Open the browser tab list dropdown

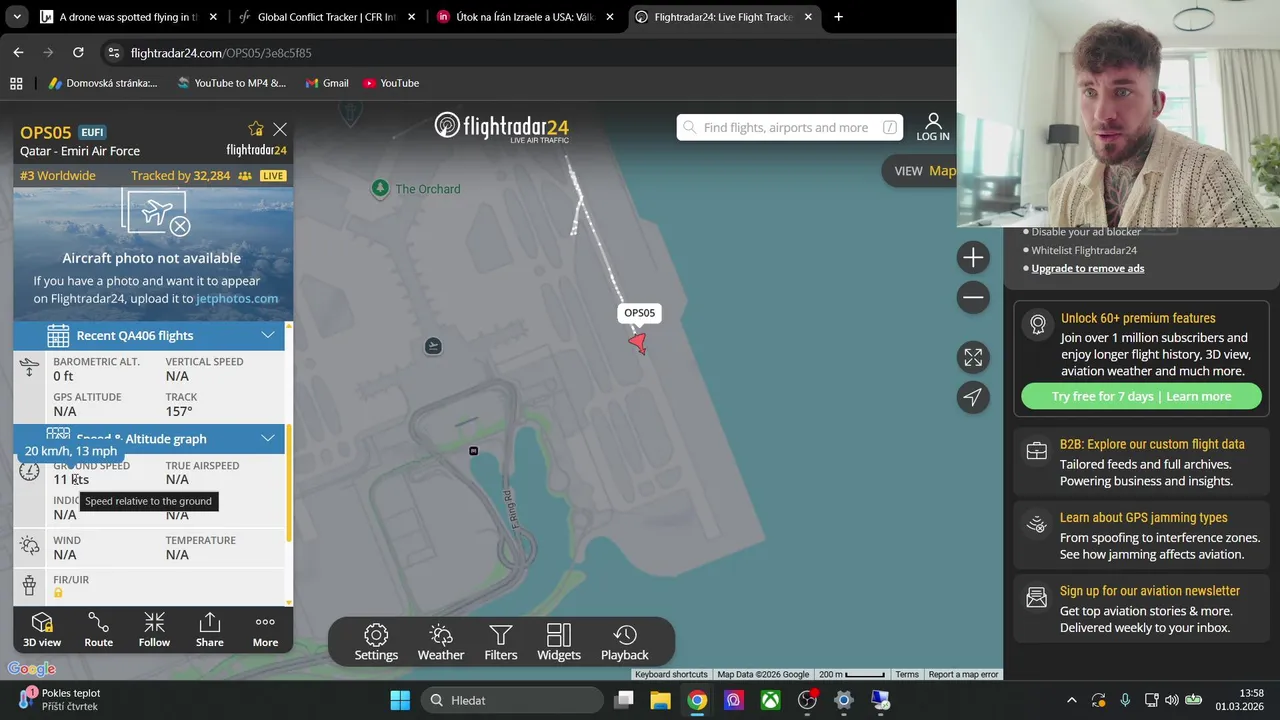[16, 17]
